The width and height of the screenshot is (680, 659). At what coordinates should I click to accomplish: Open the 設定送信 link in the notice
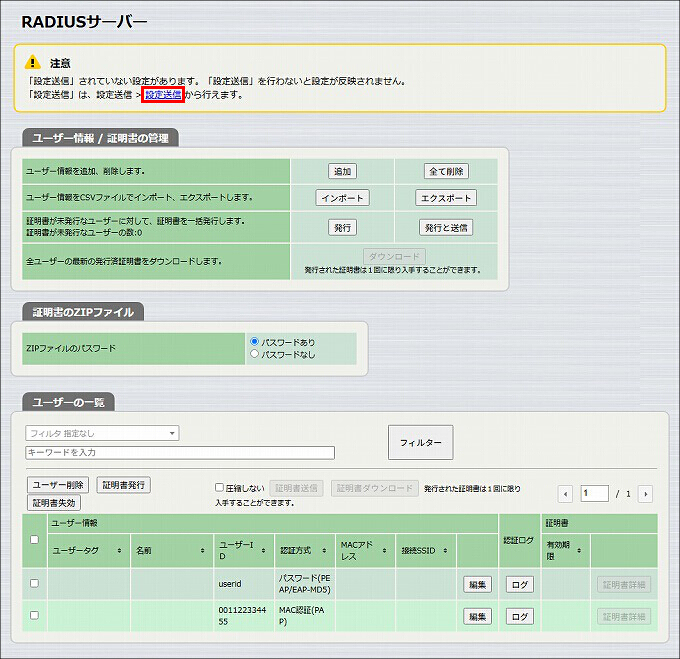coord(163,95)
